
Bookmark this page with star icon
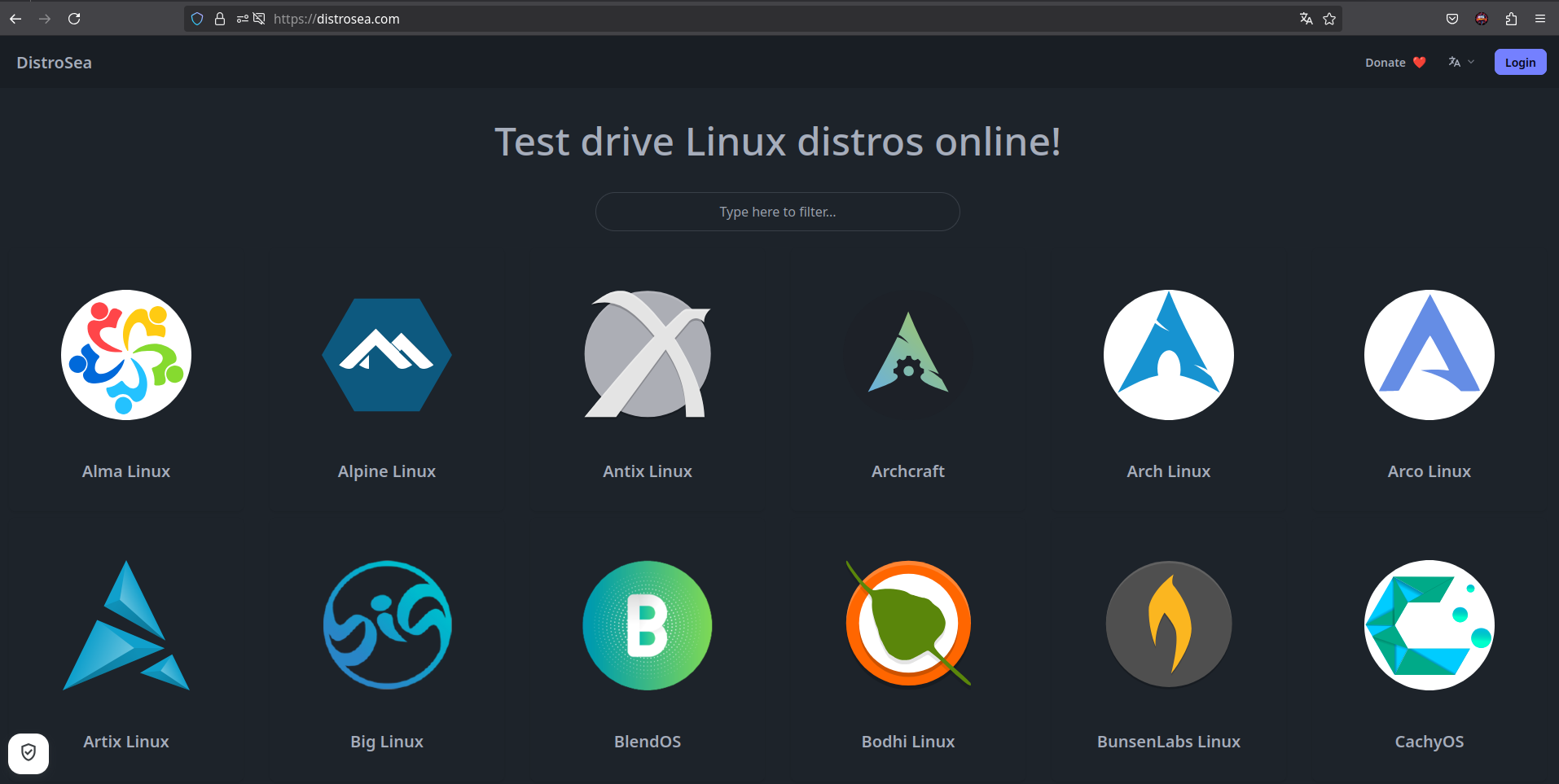tap(1329, 19)
